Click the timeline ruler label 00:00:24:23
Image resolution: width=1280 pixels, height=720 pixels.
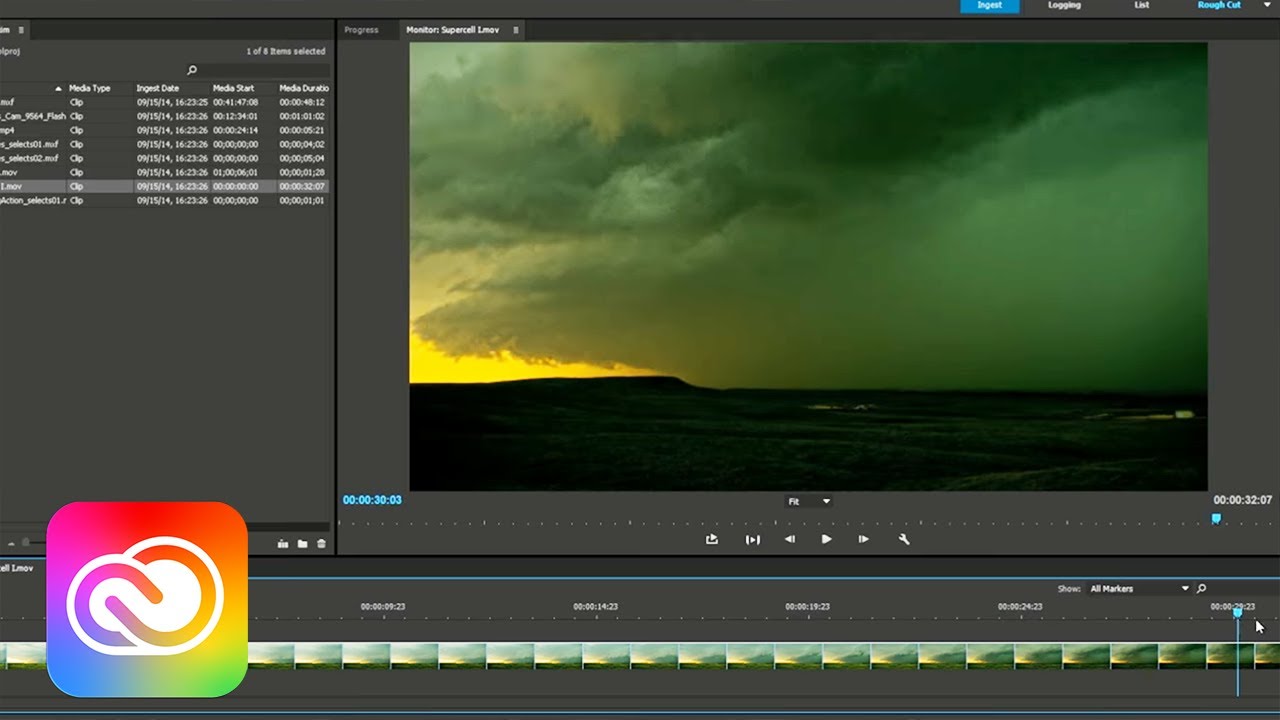1020,607
